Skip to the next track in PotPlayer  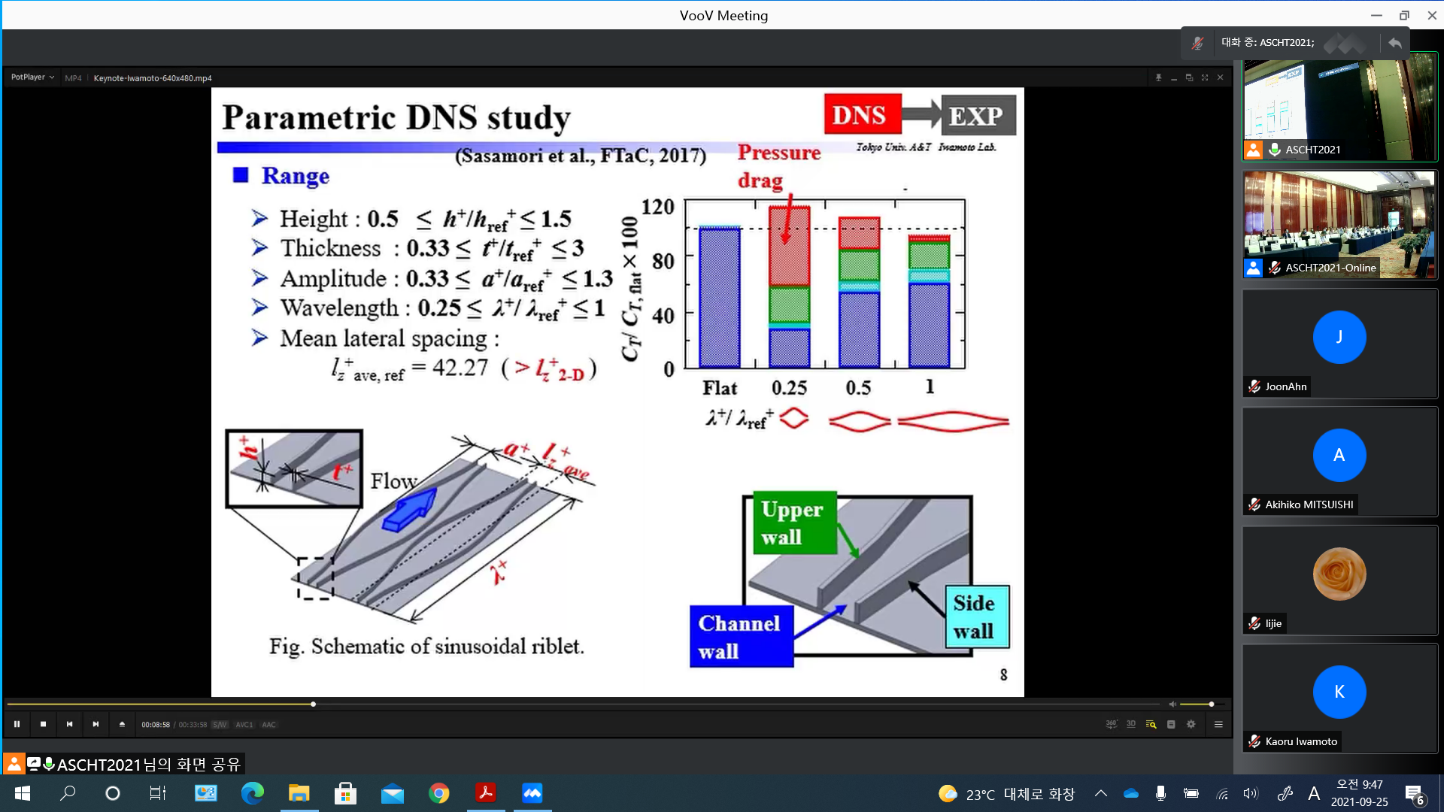coord(96,724)
